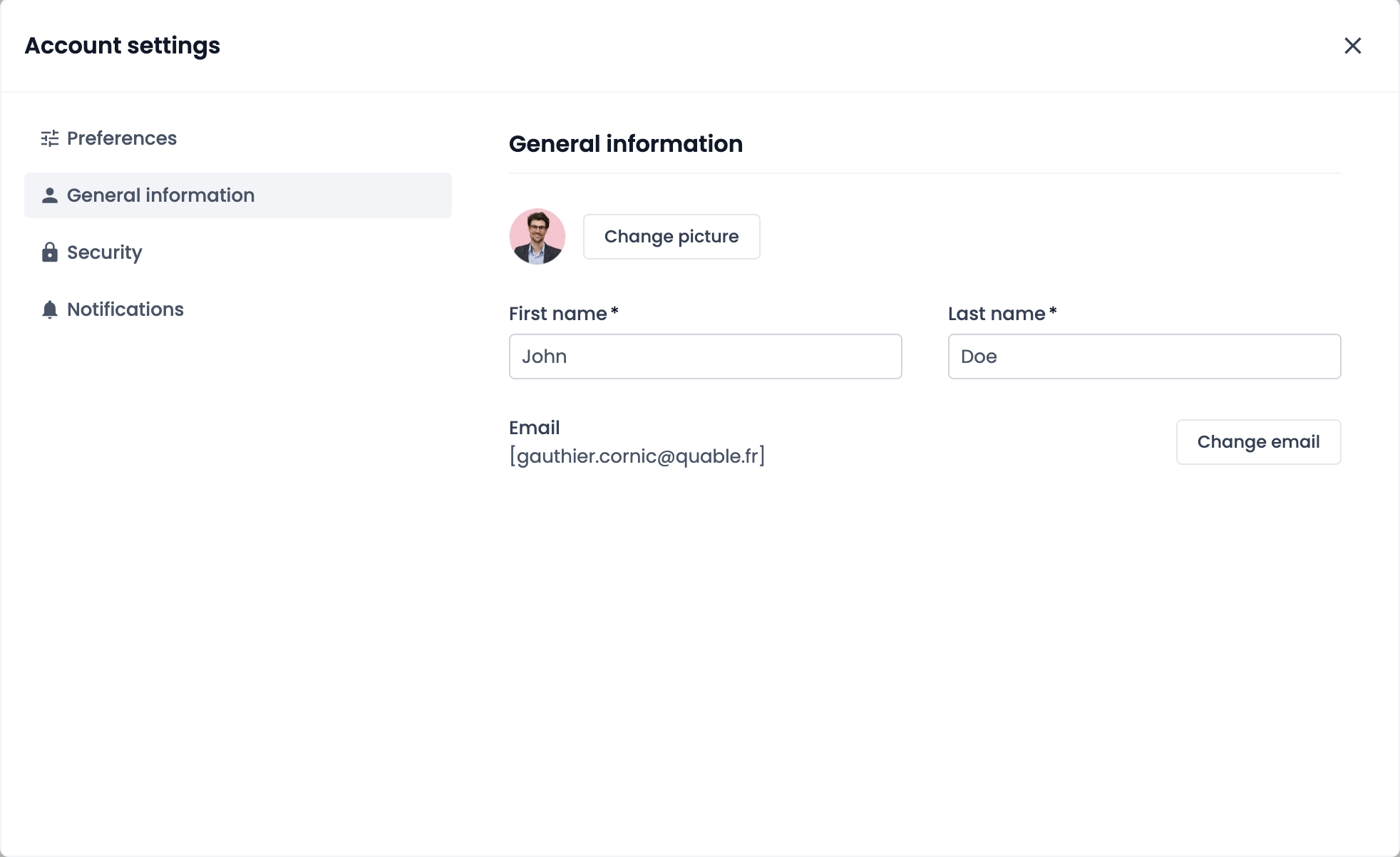This screenshot has width=1400, height=857.
Task: Click the Last name field label
Action: point(997,314)
